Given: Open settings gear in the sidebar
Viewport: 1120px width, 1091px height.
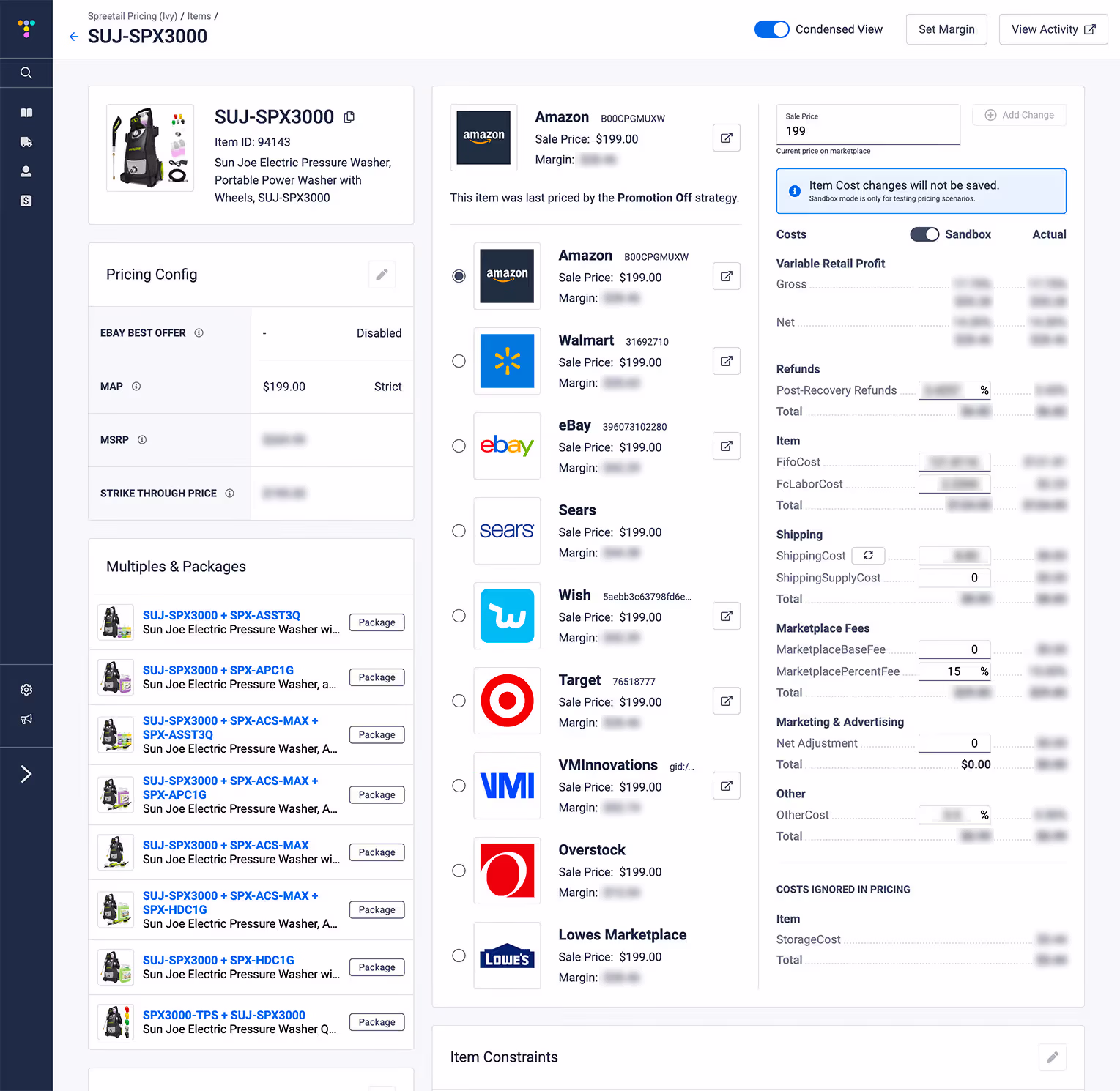Looking at the screenshot, I should pyautogui.click(x=26, y=690).
